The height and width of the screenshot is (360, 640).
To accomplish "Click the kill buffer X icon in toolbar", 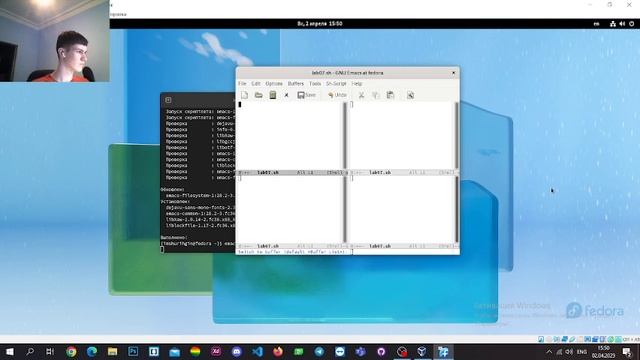I will (x=287, y=95).
